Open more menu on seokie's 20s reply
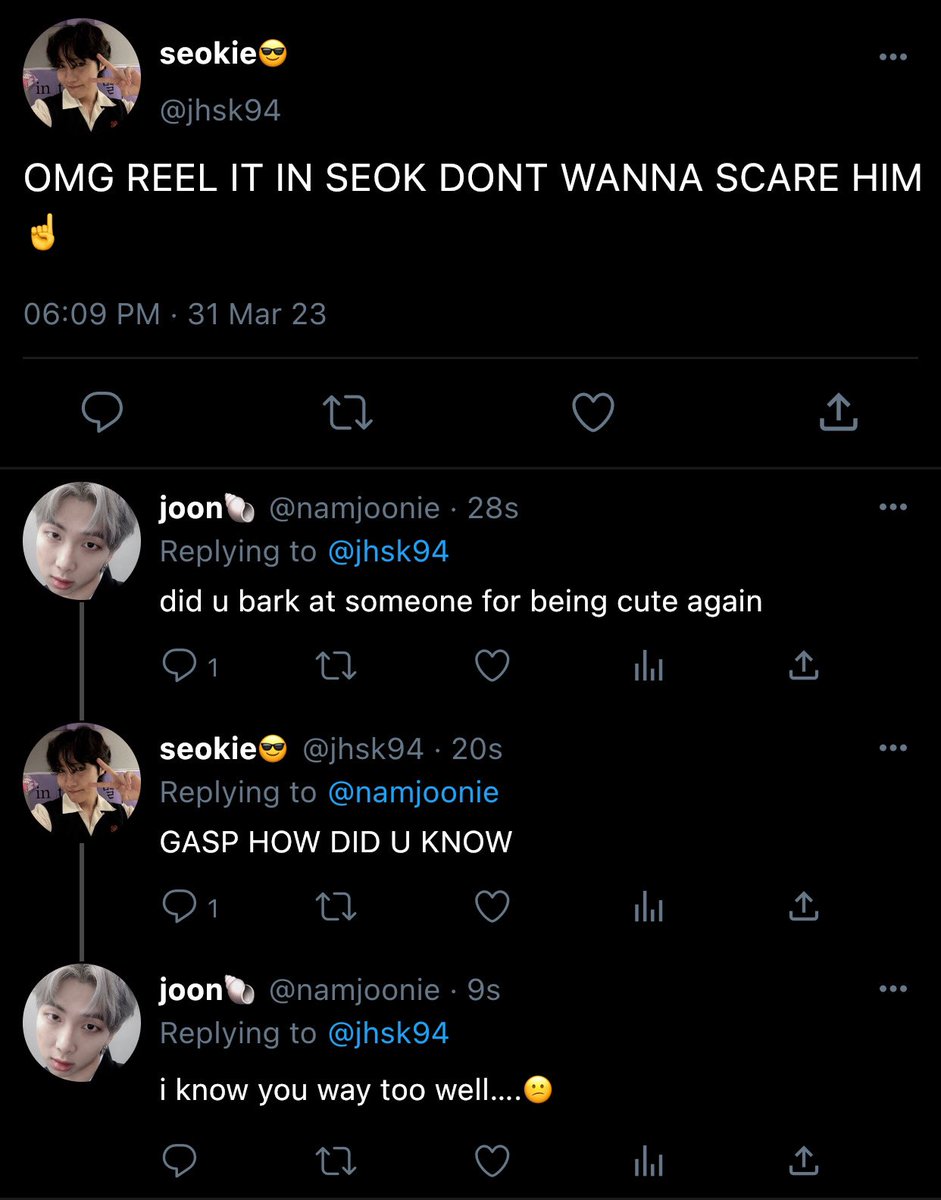941x1200 pixels. 892,748
